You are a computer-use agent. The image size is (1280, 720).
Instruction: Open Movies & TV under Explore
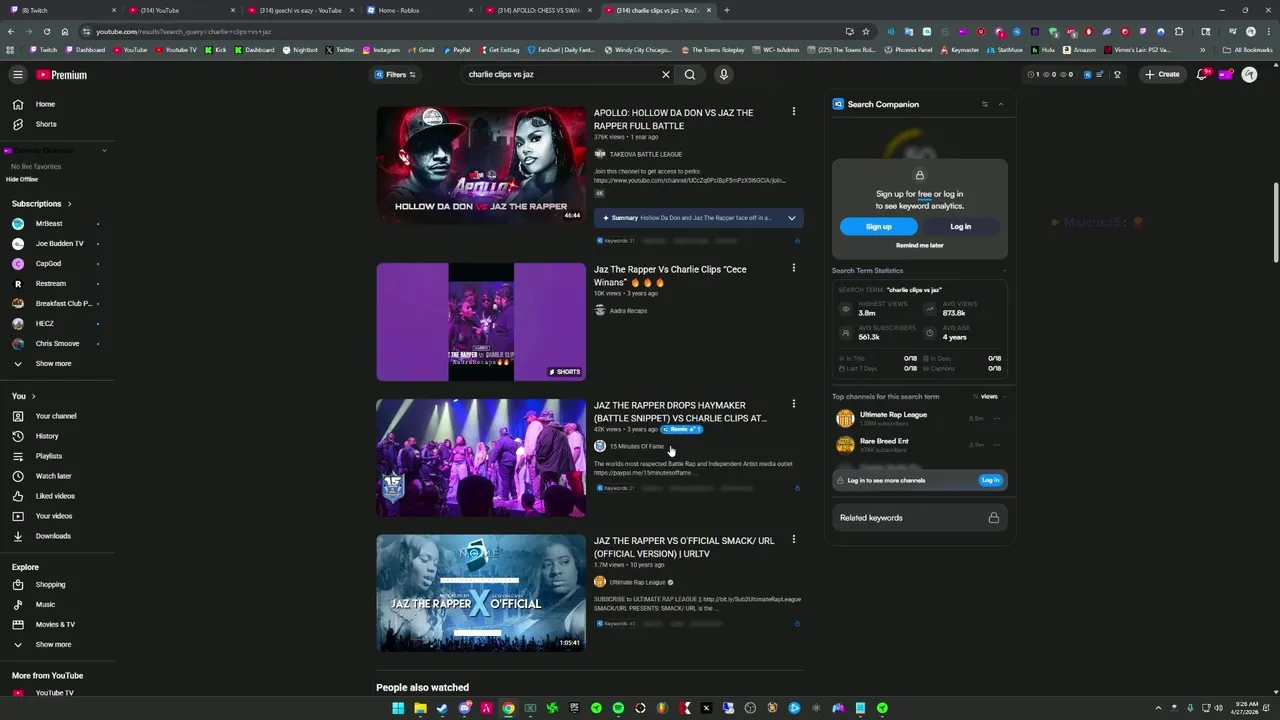(56, 624)
